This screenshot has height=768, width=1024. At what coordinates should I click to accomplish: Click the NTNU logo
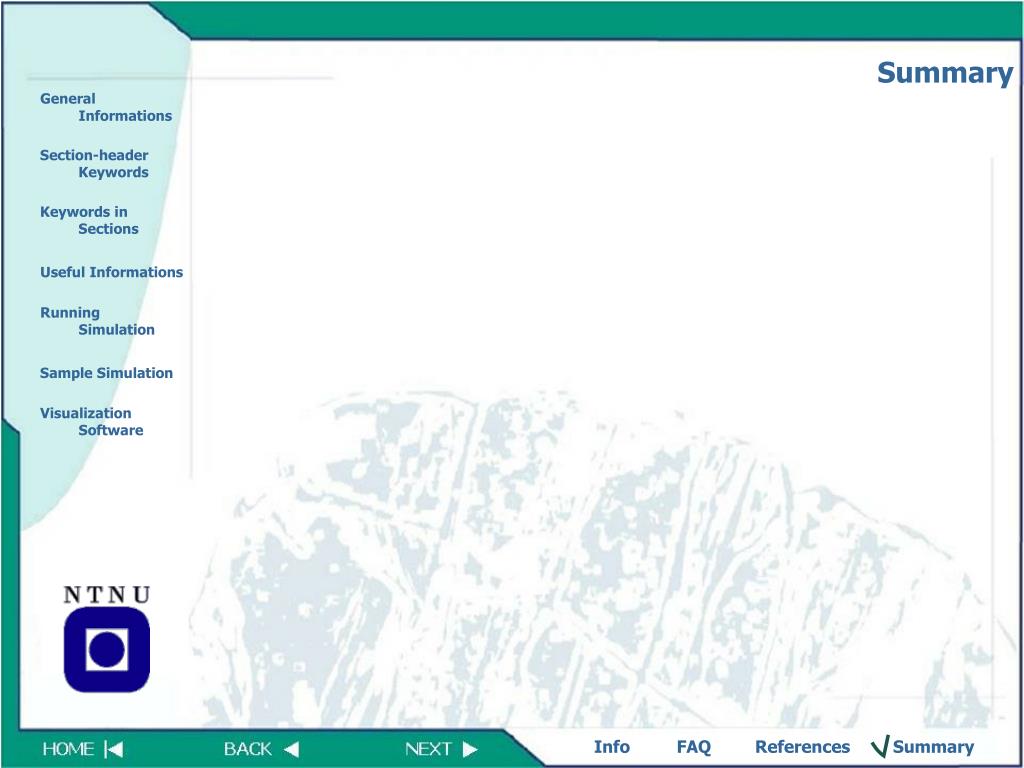[x=107, y=639]
